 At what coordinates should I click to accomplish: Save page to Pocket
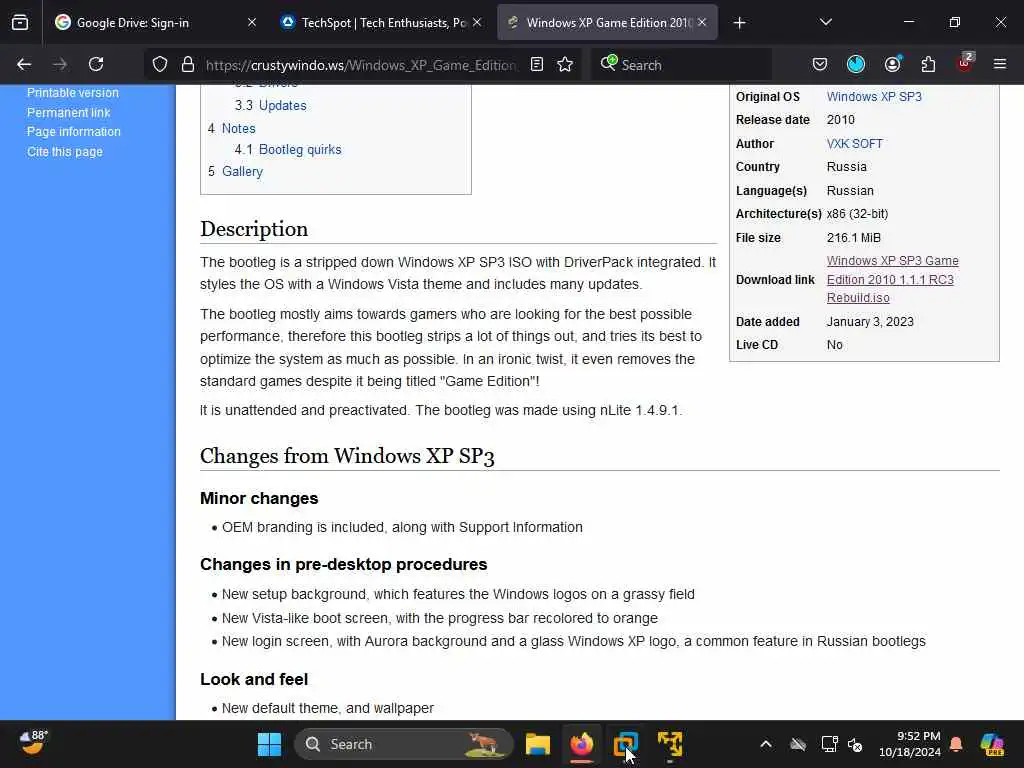point(820,64)
